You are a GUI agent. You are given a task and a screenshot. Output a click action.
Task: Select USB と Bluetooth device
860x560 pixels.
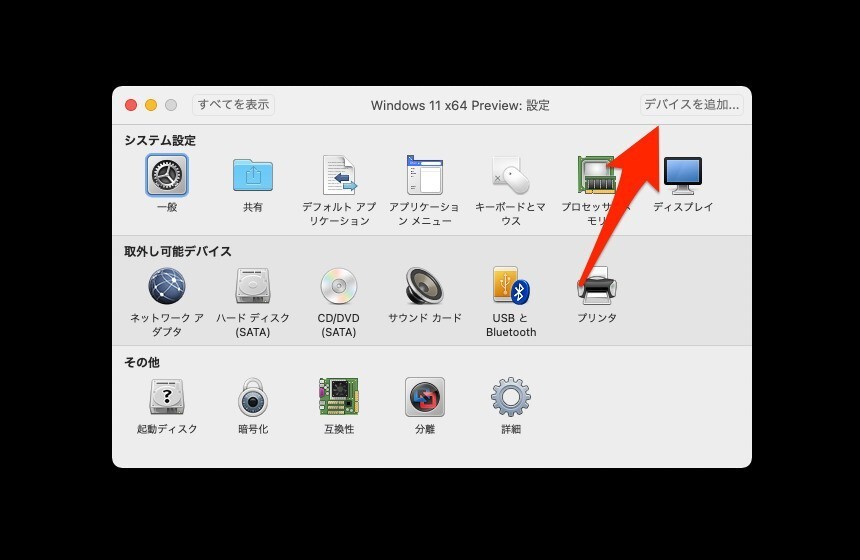tap(511, 286)
